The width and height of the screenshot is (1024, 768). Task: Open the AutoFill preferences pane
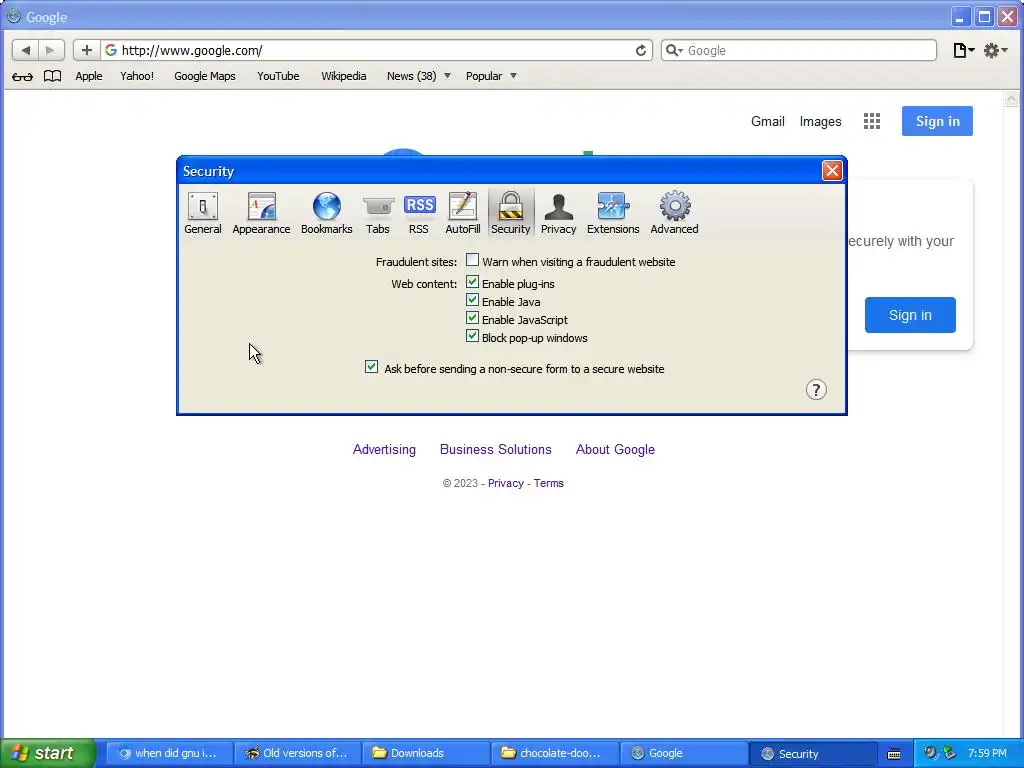pos(462,213)
